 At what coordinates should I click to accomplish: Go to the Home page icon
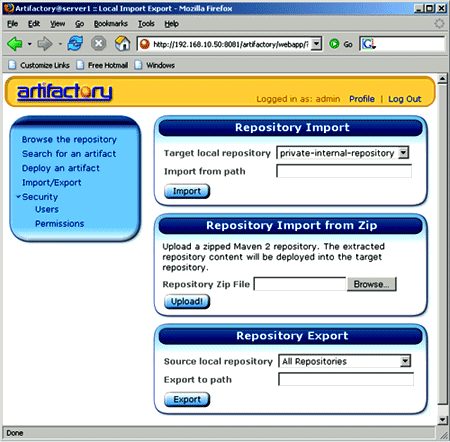click(122, 44)
